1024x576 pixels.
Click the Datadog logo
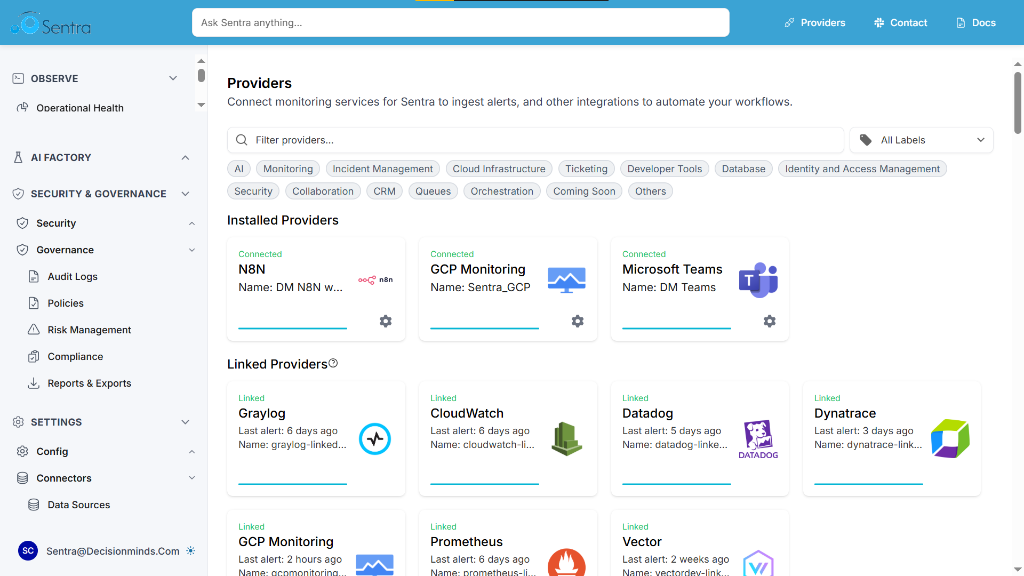click(x=758, y=440)
